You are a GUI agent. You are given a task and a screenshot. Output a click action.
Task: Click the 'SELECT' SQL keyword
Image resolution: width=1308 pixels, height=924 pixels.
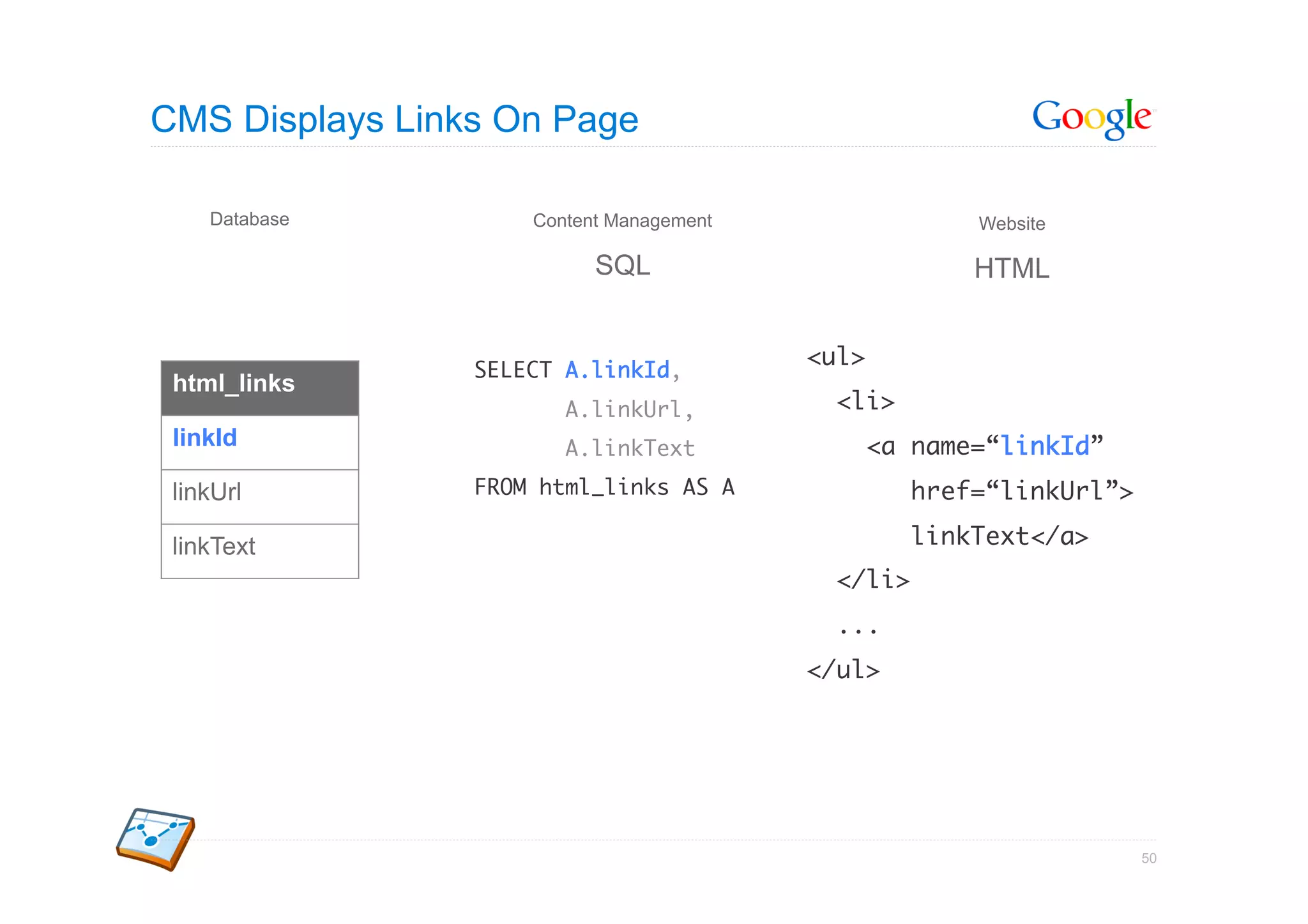513,370
